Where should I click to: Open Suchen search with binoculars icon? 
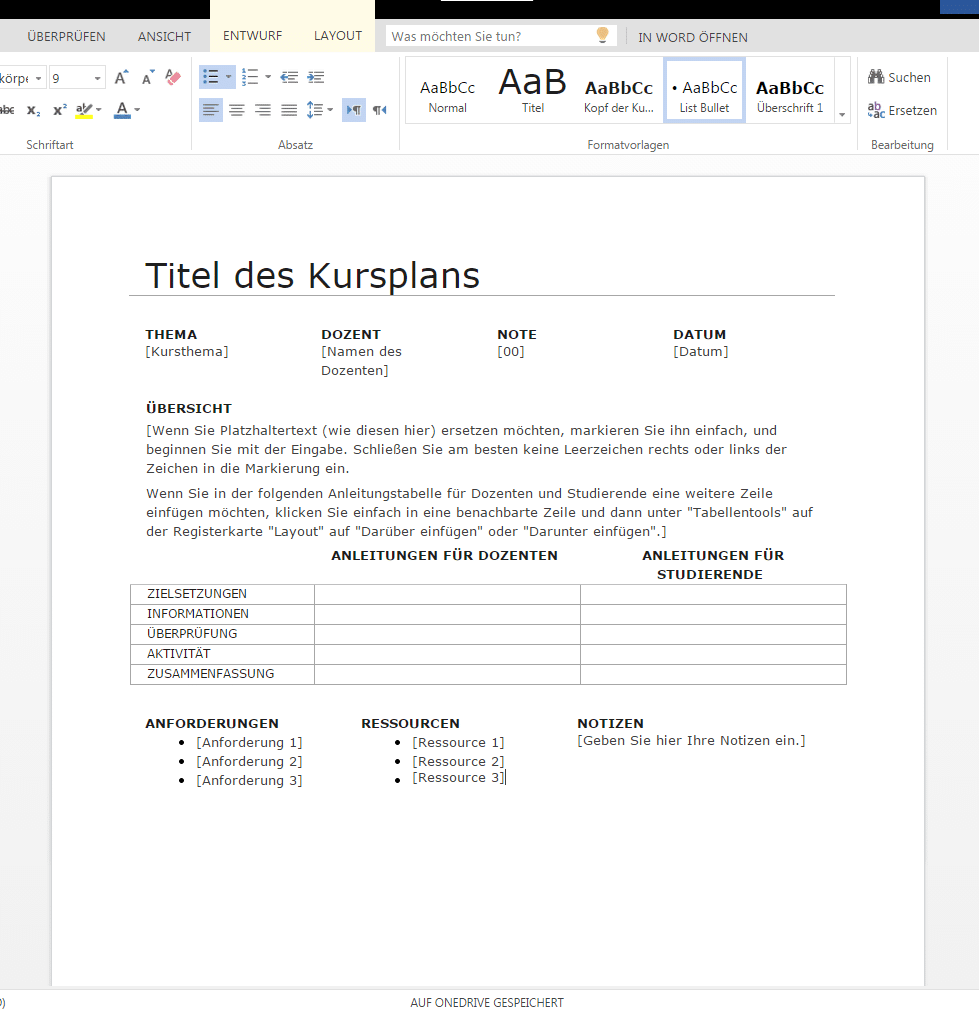click(899, 77)
